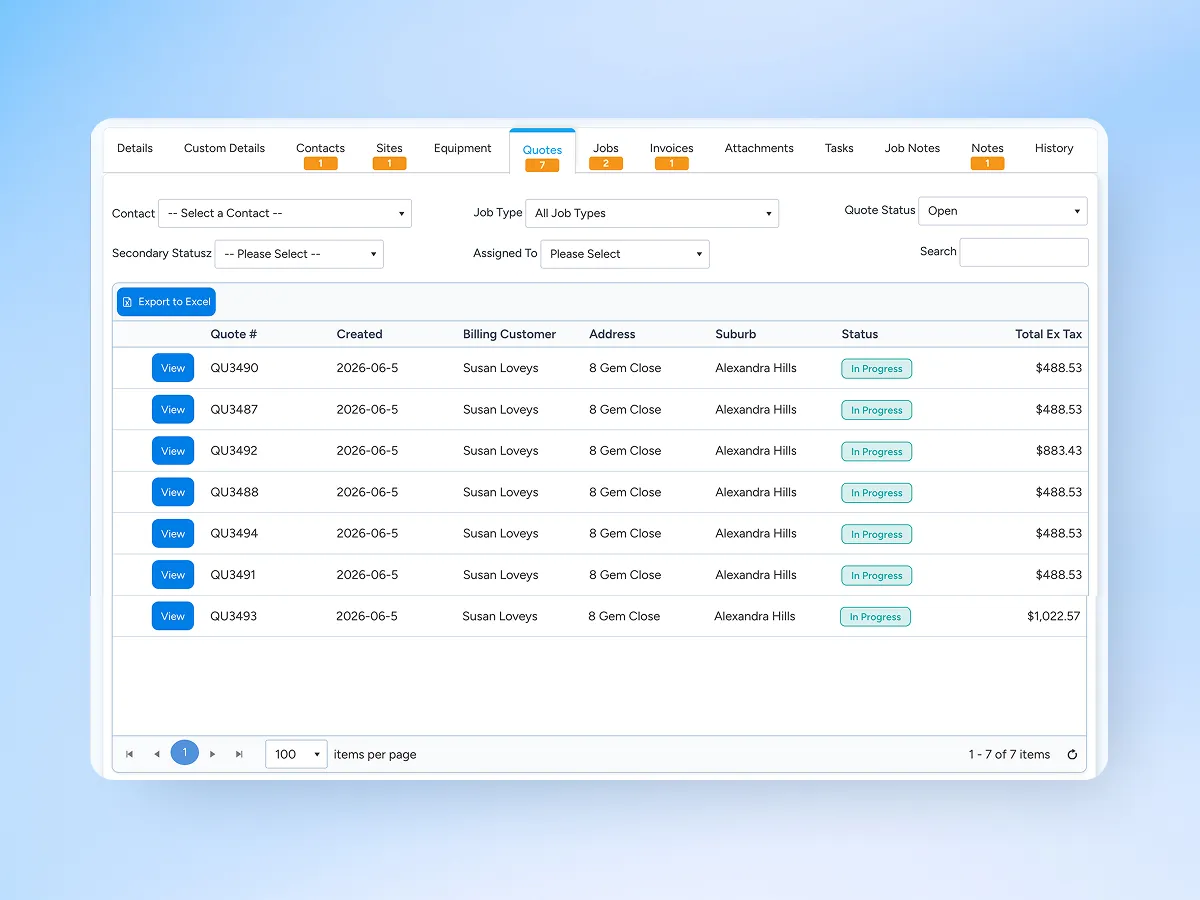1200x900 pixels.
Task: Click the 1 - 7 of 7 items text
Action: (1009, 755)
